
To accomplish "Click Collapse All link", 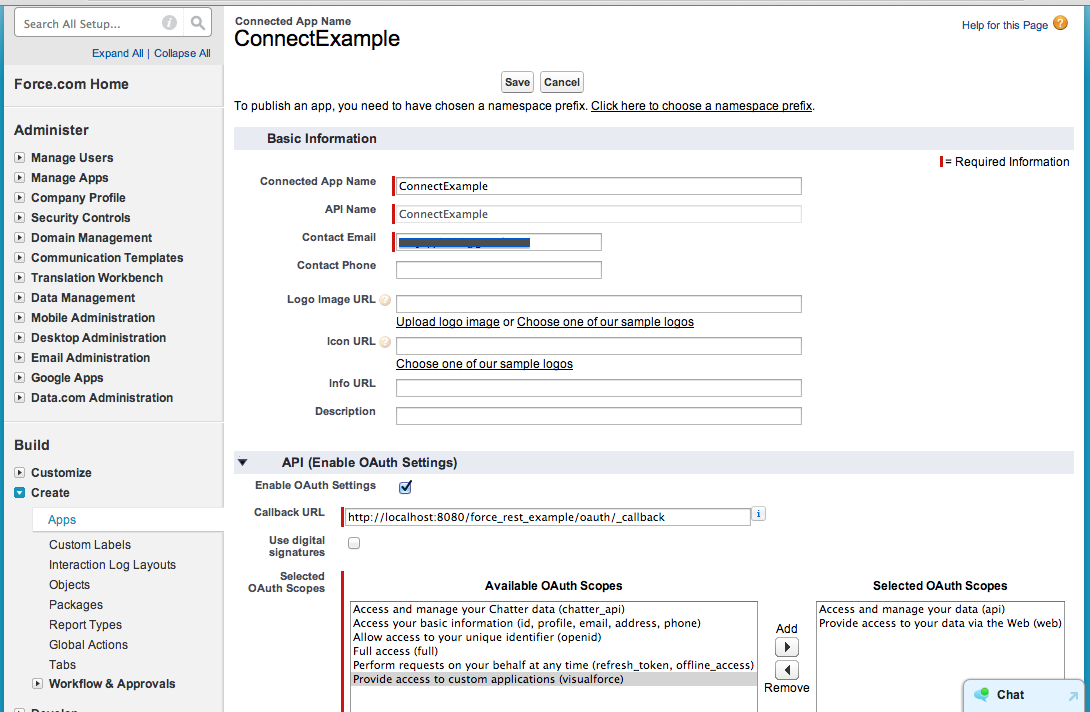I will [x=182, y=53].
